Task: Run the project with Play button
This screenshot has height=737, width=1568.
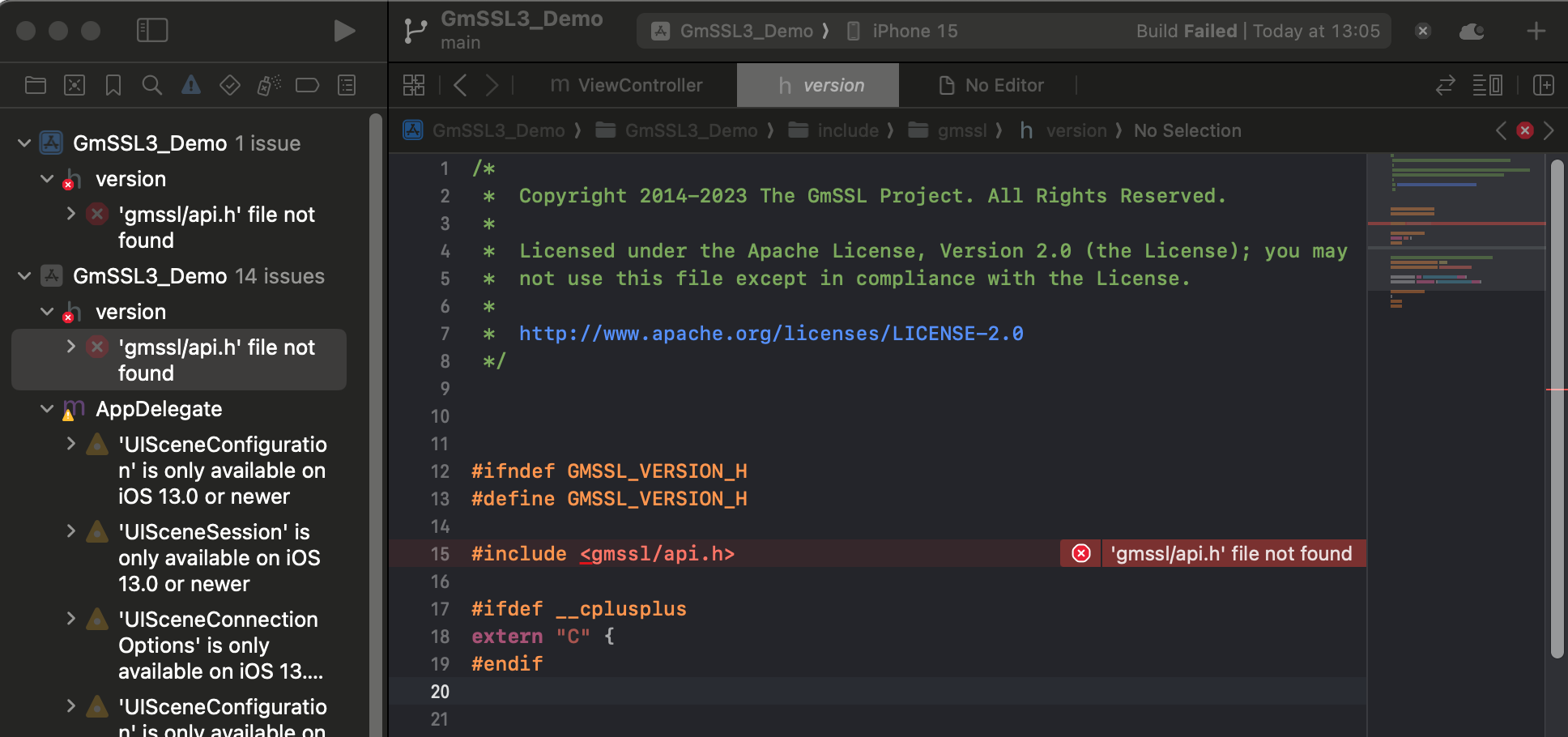Action: (x=344, y=31)
